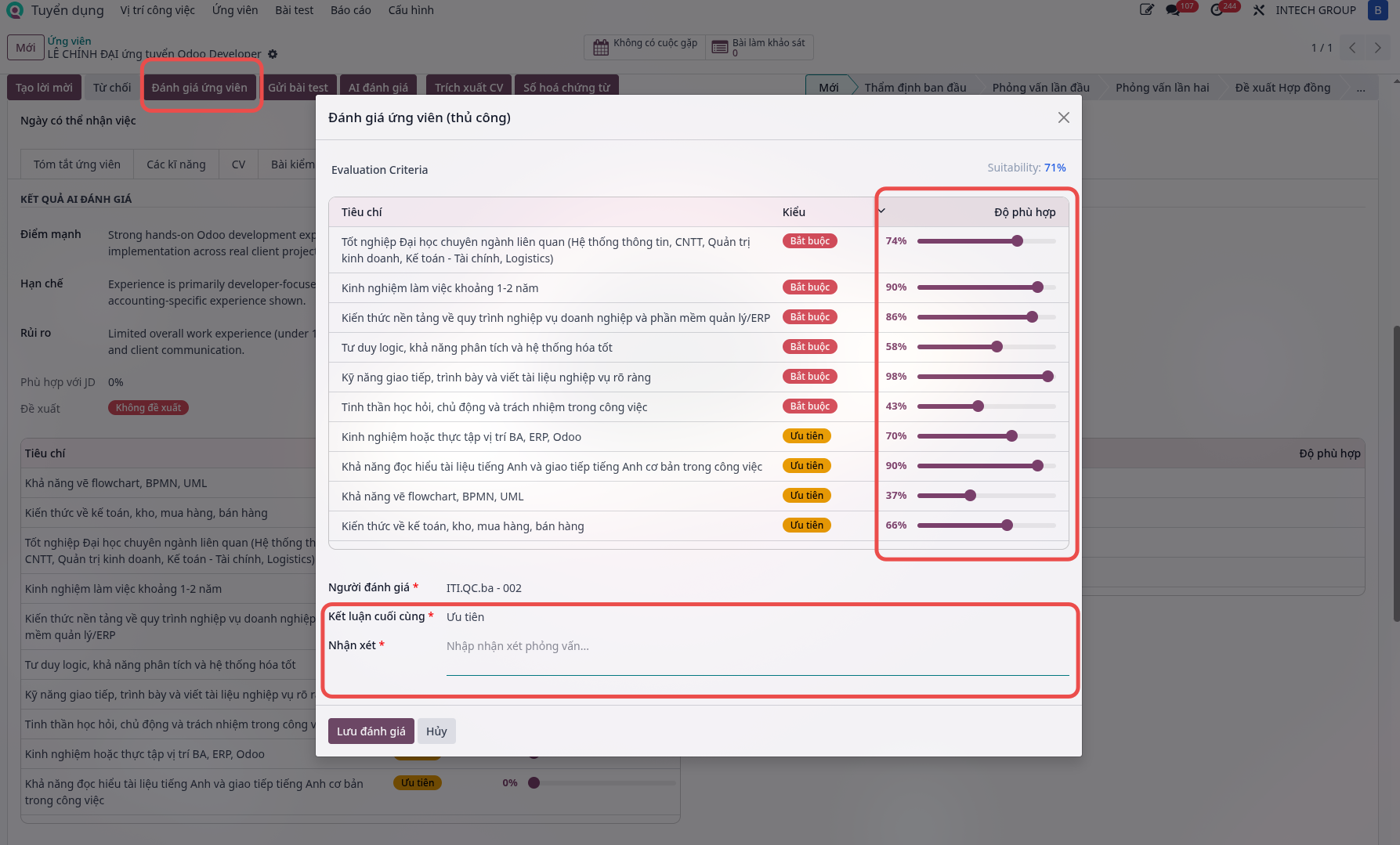The height and width of the screenshot is (845, 1400).
Task: Select Phỏng vấn lần hai stage
Action: click(x=1163, y=88)
